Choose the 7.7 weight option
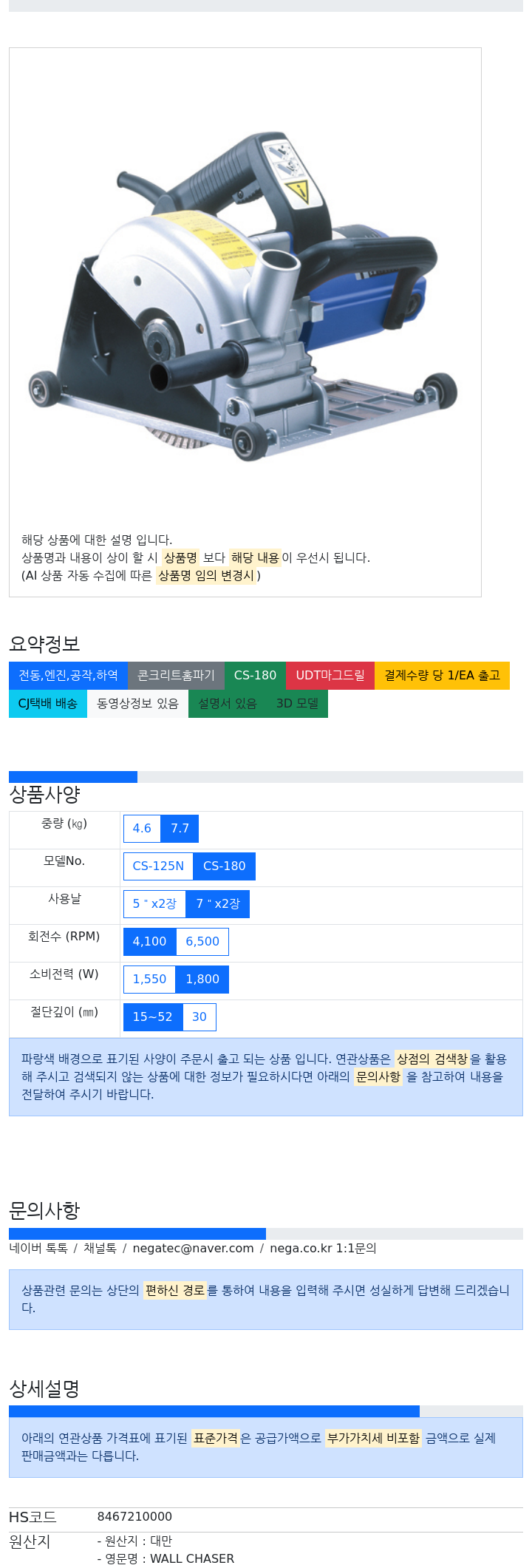 [180, 829]
